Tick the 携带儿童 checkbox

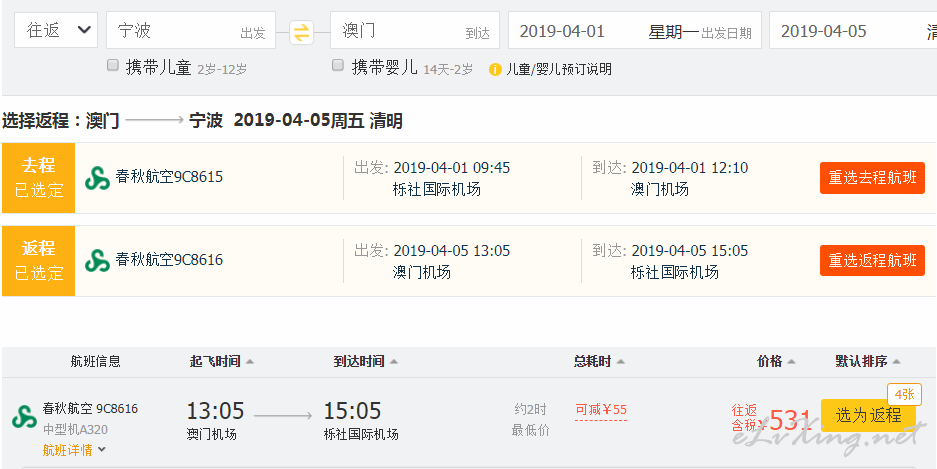(113, 65)
